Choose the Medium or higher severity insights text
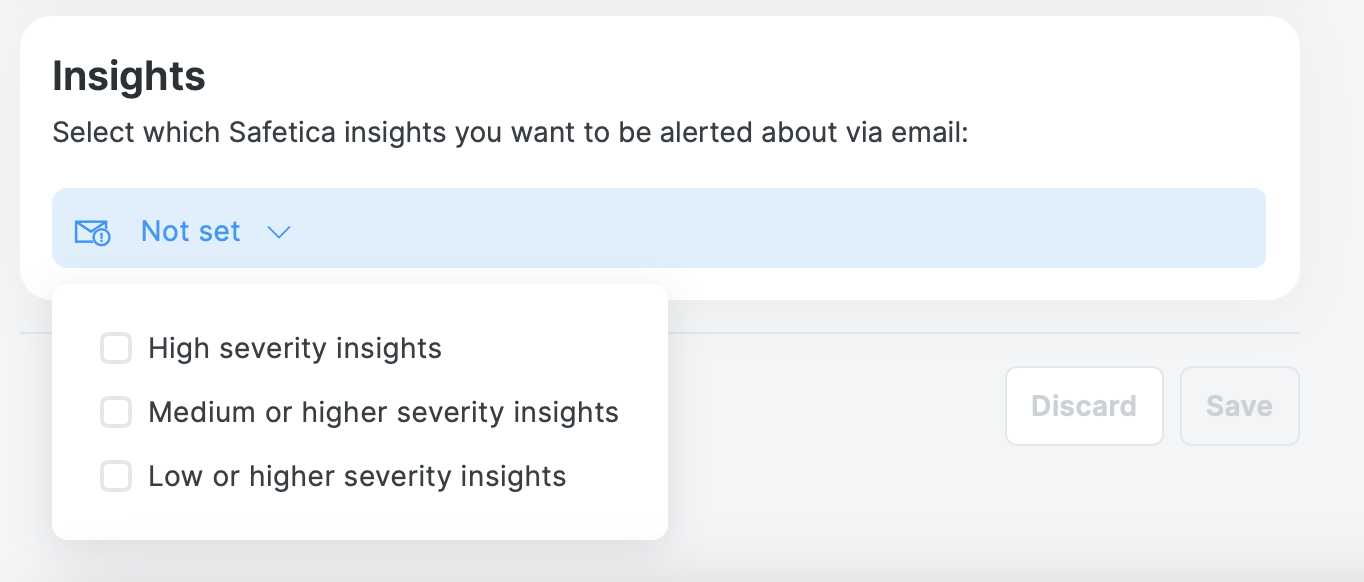The height and width of the screenshot is (582, 1364). click(x=384, y=412)
